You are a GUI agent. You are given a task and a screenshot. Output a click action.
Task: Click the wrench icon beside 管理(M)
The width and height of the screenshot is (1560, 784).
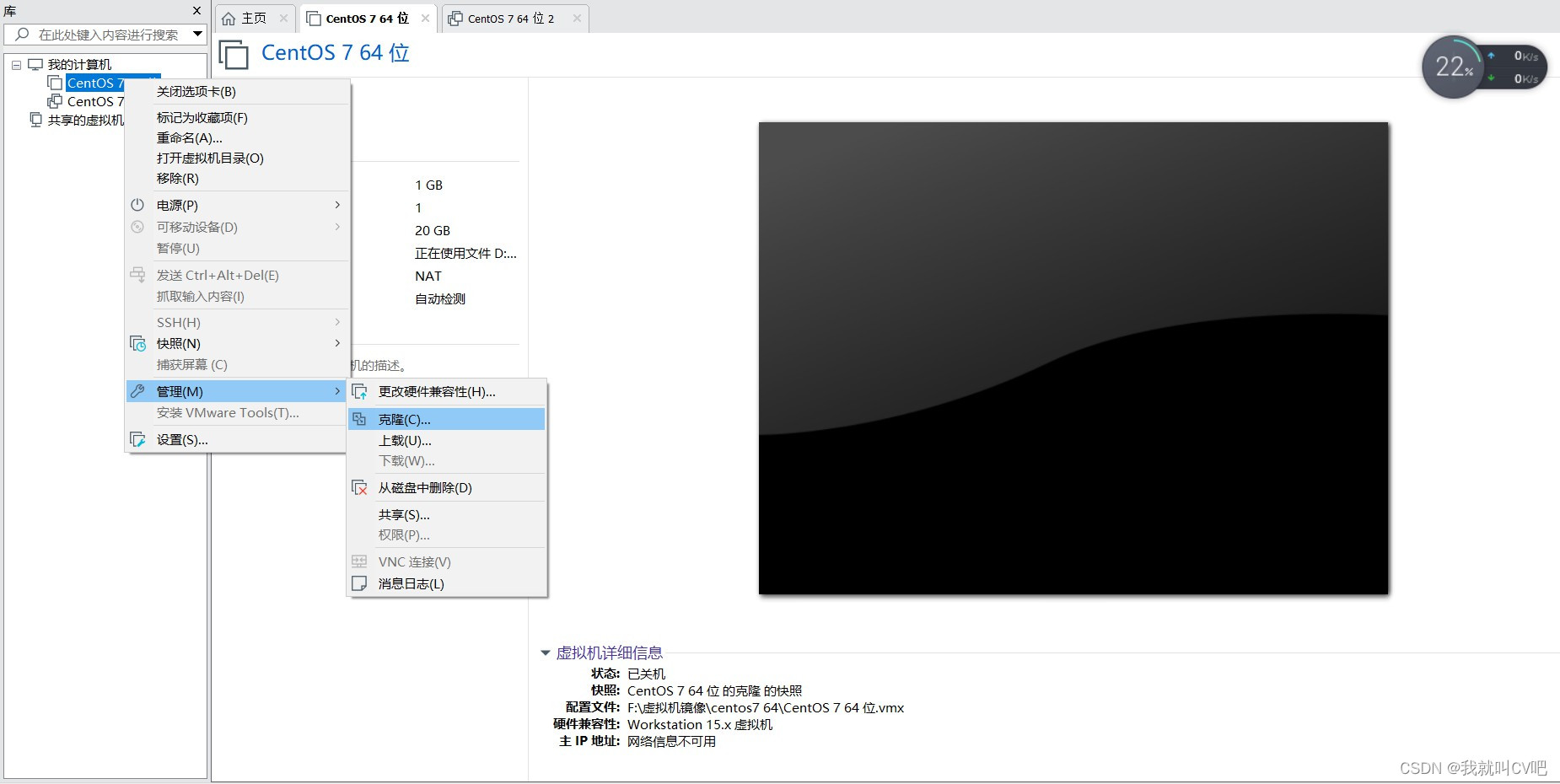point(137,391)
